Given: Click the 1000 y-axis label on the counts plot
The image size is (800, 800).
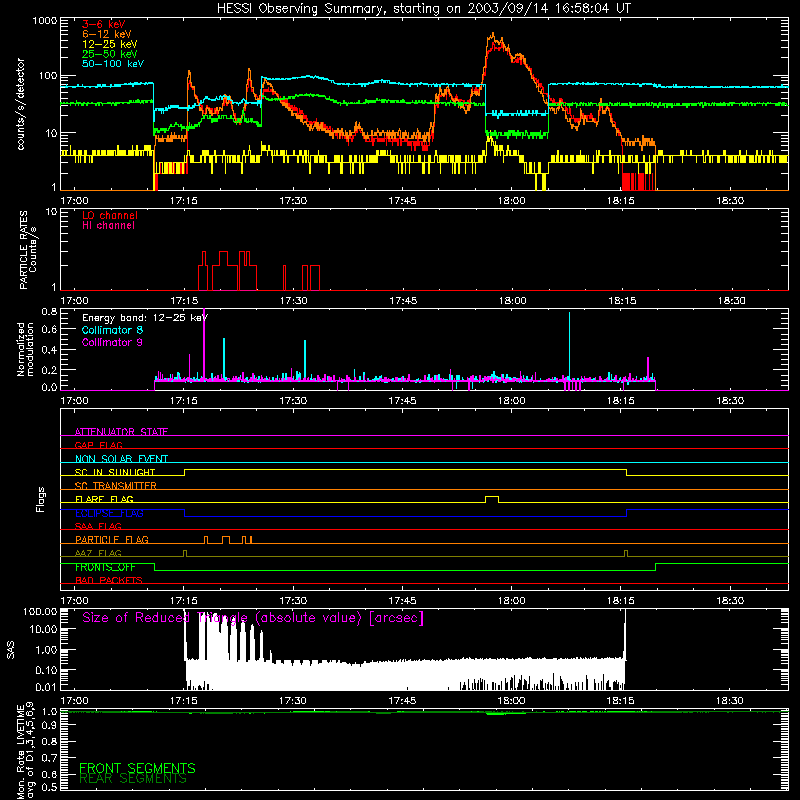Looking at the screenshot, I should pyautogui.click(x=45, y=21).
